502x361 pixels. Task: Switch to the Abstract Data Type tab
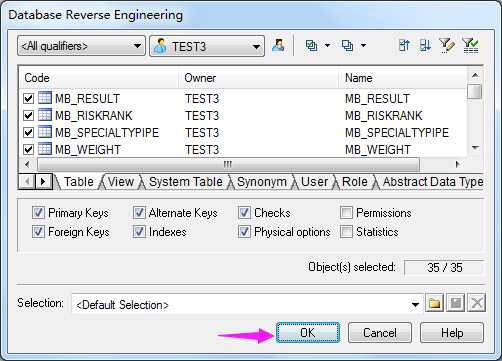(x=432, y=182)
